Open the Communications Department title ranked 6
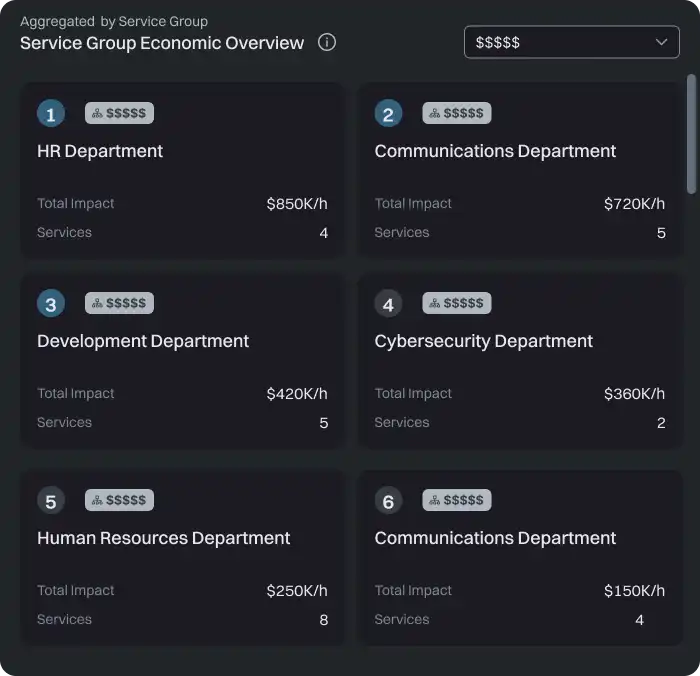Viewport: 700px width, 676px height. 495,538
